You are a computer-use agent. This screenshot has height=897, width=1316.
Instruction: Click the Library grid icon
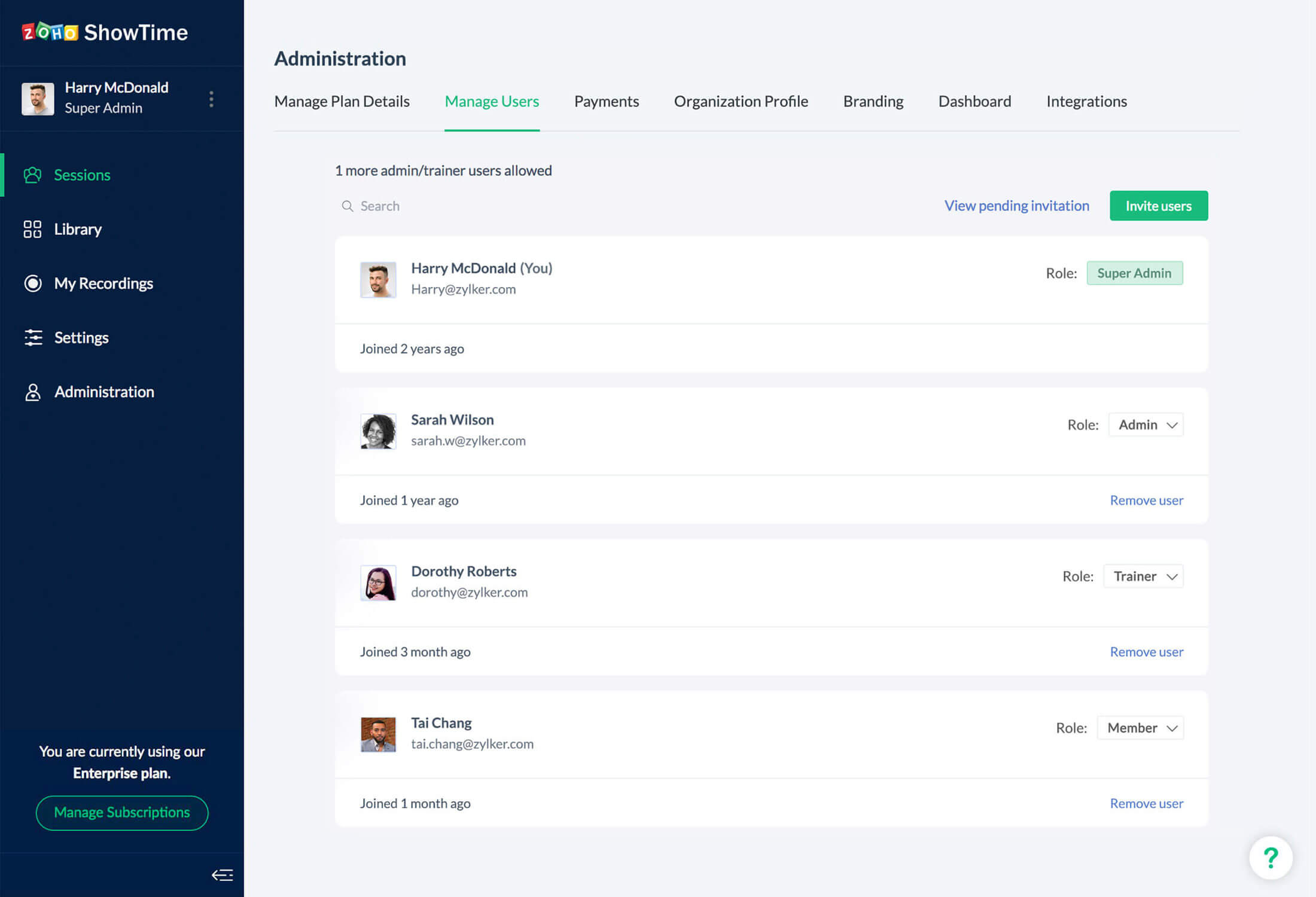[x=32, y=229]
